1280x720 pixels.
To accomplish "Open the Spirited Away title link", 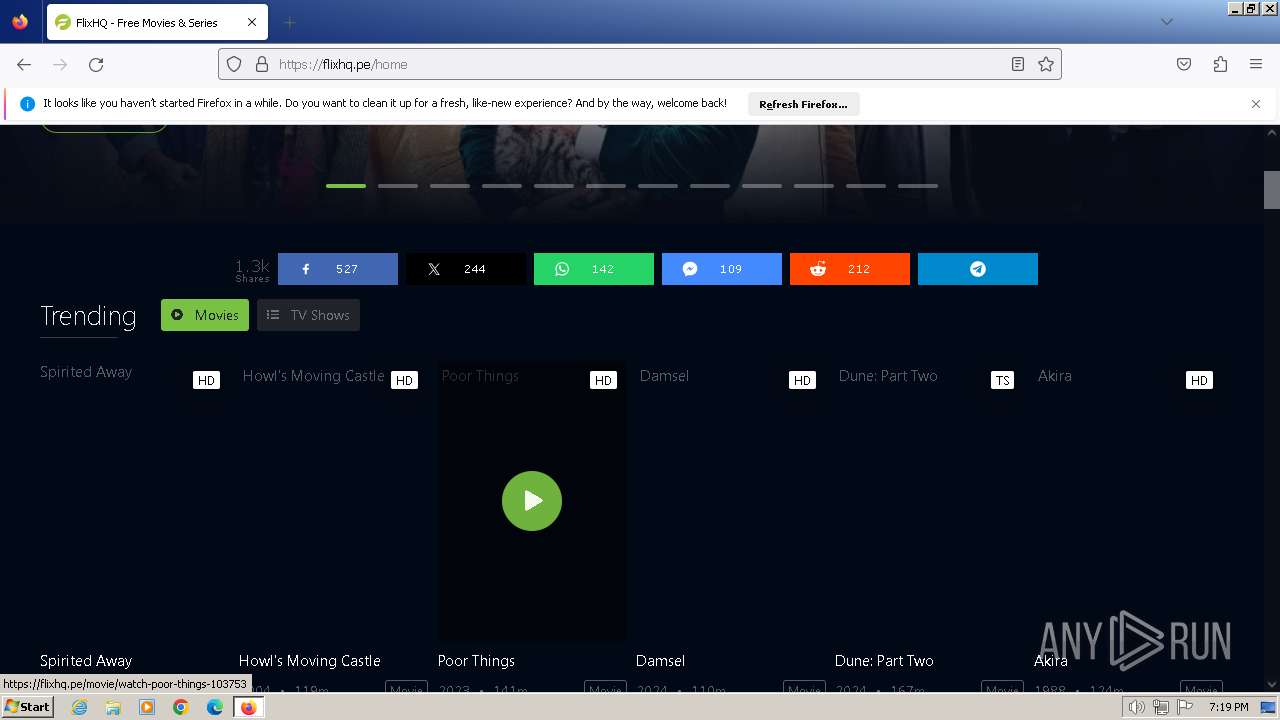I will click(x=86, y=661).
